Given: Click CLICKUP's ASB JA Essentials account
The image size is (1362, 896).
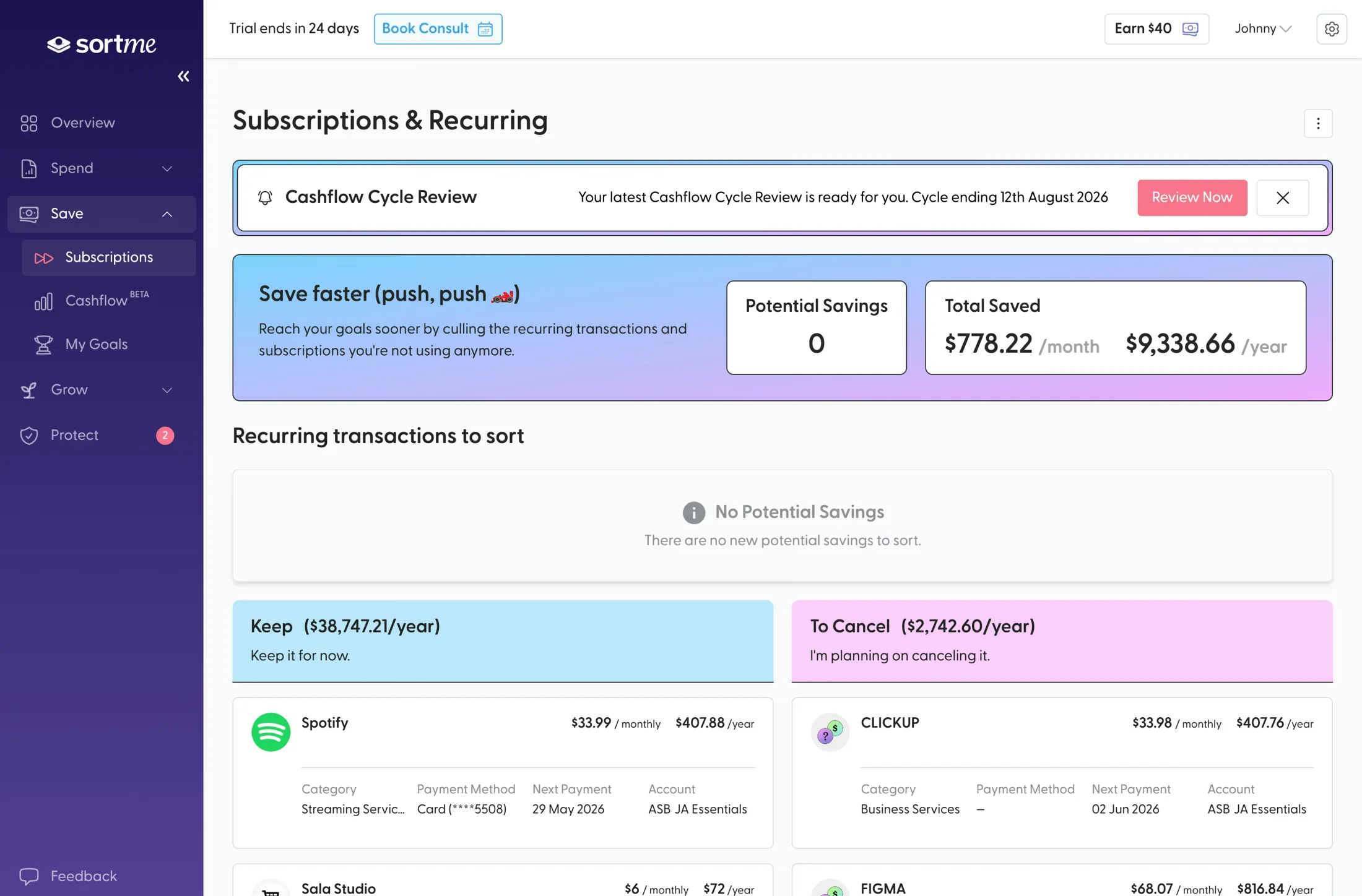Looking at the screenshot, I should (1256, 809).
